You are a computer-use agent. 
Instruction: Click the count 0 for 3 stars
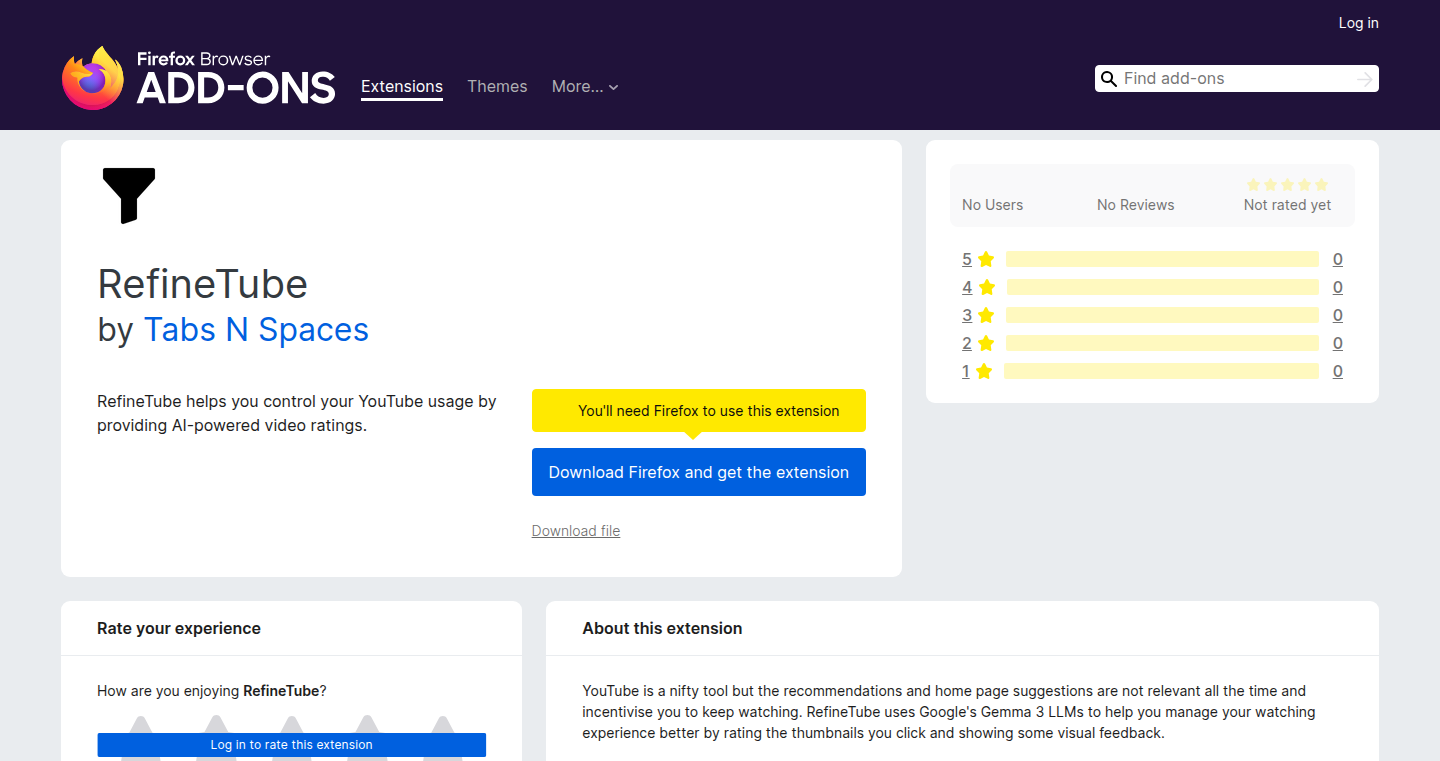pyautogui.click(x=1338, y=315)
